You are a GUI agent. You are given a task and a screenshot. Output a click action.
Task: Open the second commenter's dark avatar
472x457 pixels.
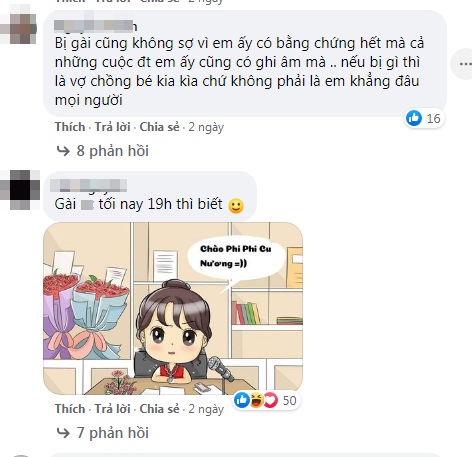pos(20,190)
